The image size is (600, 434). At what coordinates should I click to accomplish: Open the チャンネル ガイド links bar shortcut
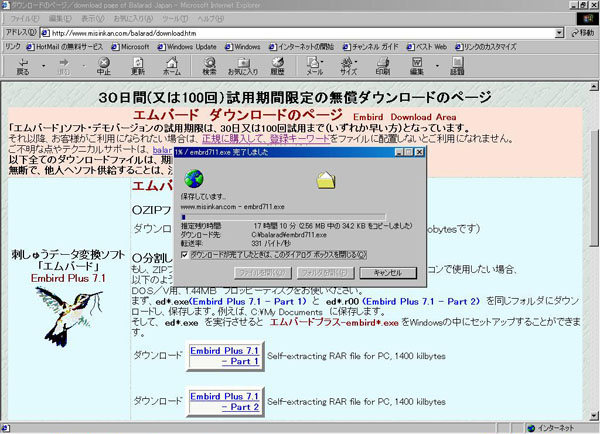[x=370, y=47]
